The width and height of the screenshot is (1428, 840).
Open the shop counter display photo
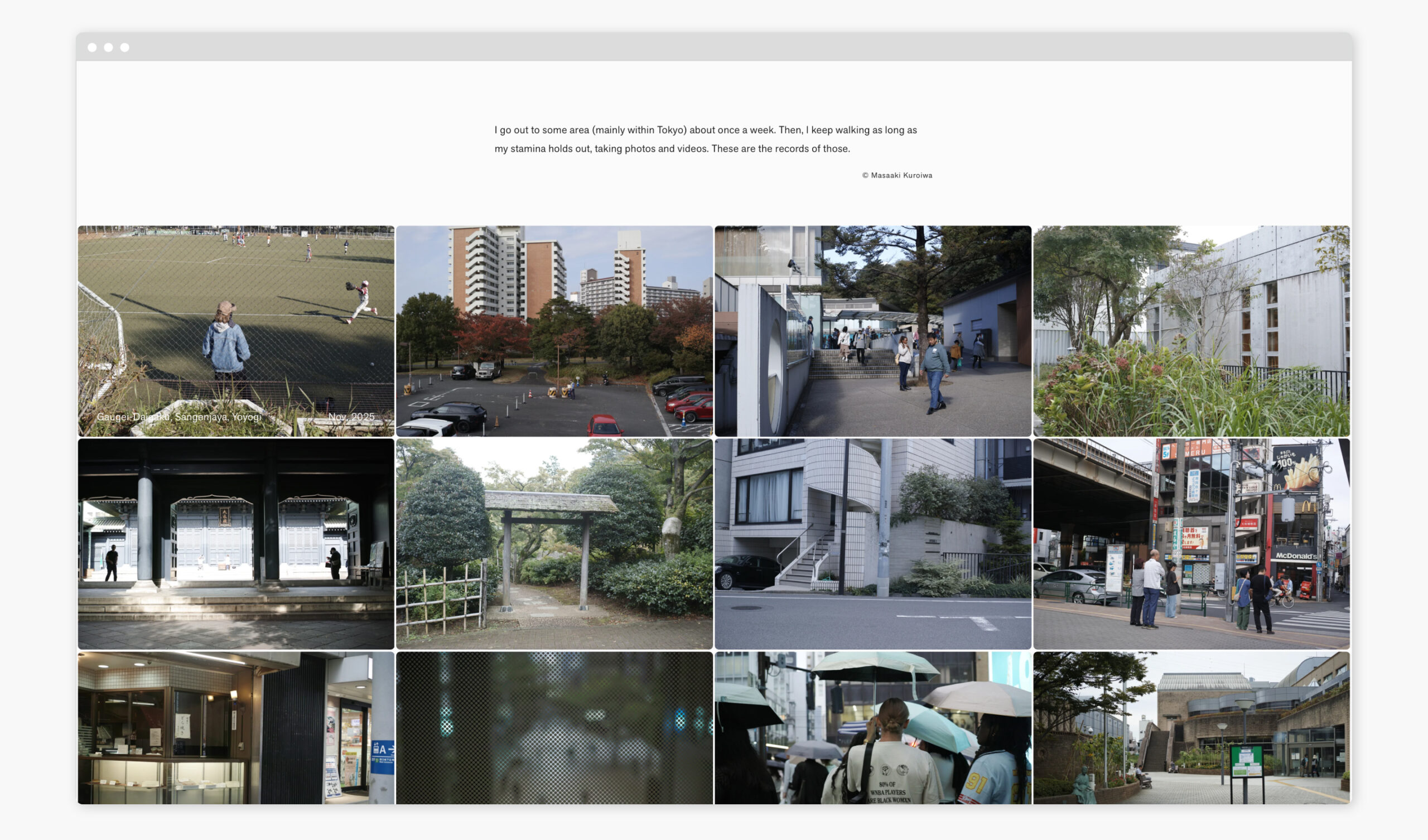236,727
